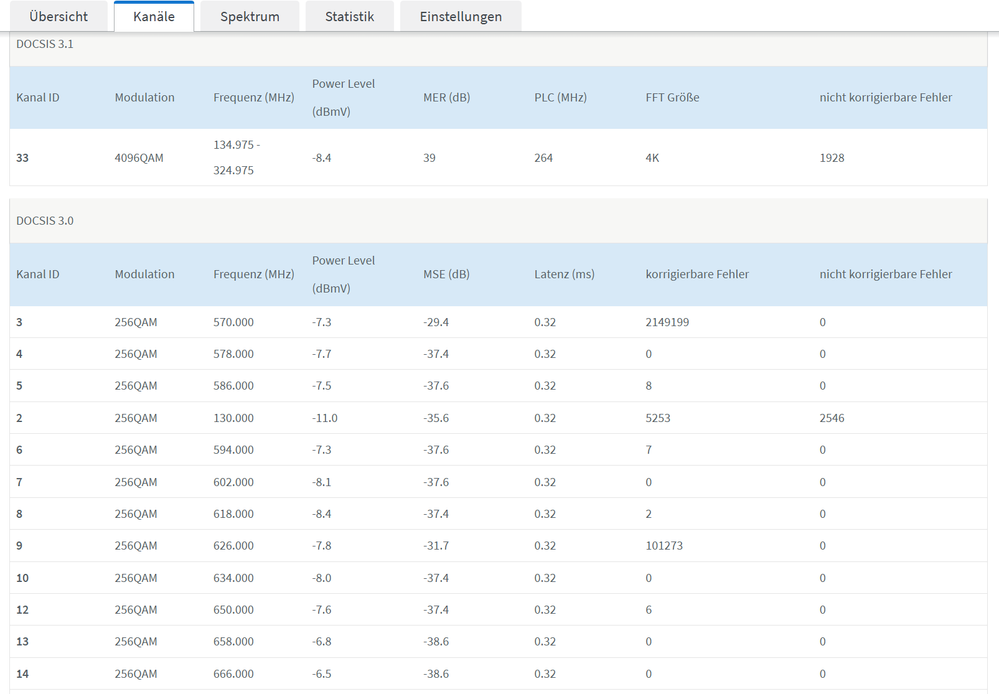Select the Kanäle tab

[x=153, y=16]
